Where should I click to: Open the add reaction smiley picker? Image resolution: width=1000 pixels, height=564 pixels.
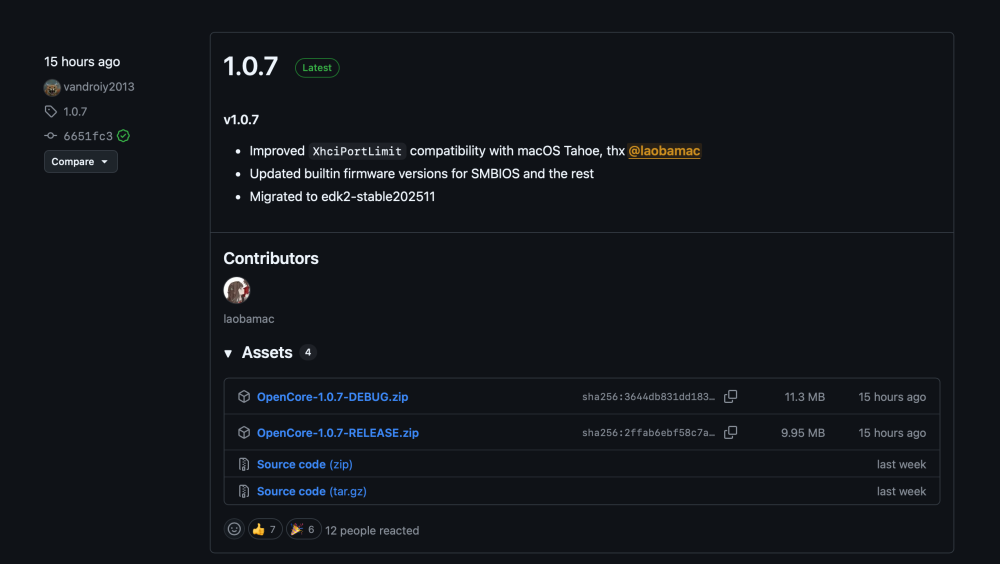[234, 529]
